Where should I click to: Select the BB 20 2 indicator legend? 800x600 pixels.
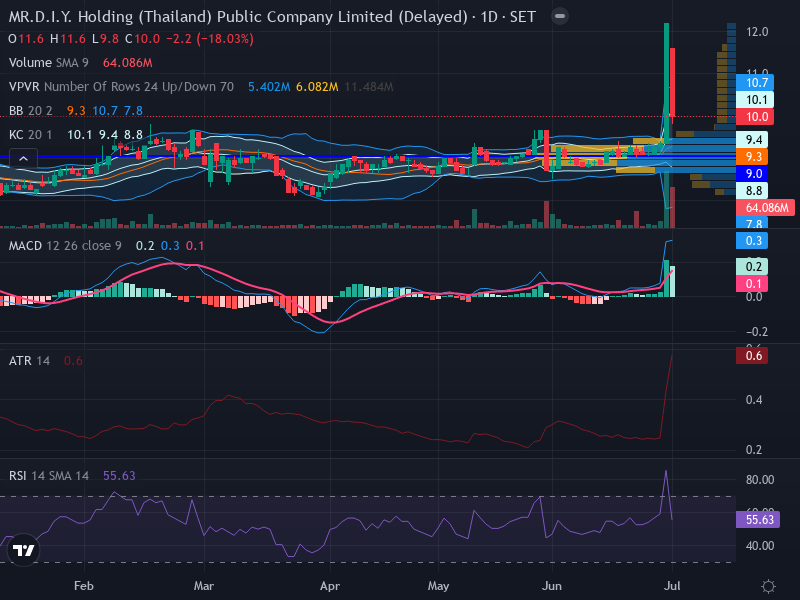pyautogui.click(x=31, y=111)
